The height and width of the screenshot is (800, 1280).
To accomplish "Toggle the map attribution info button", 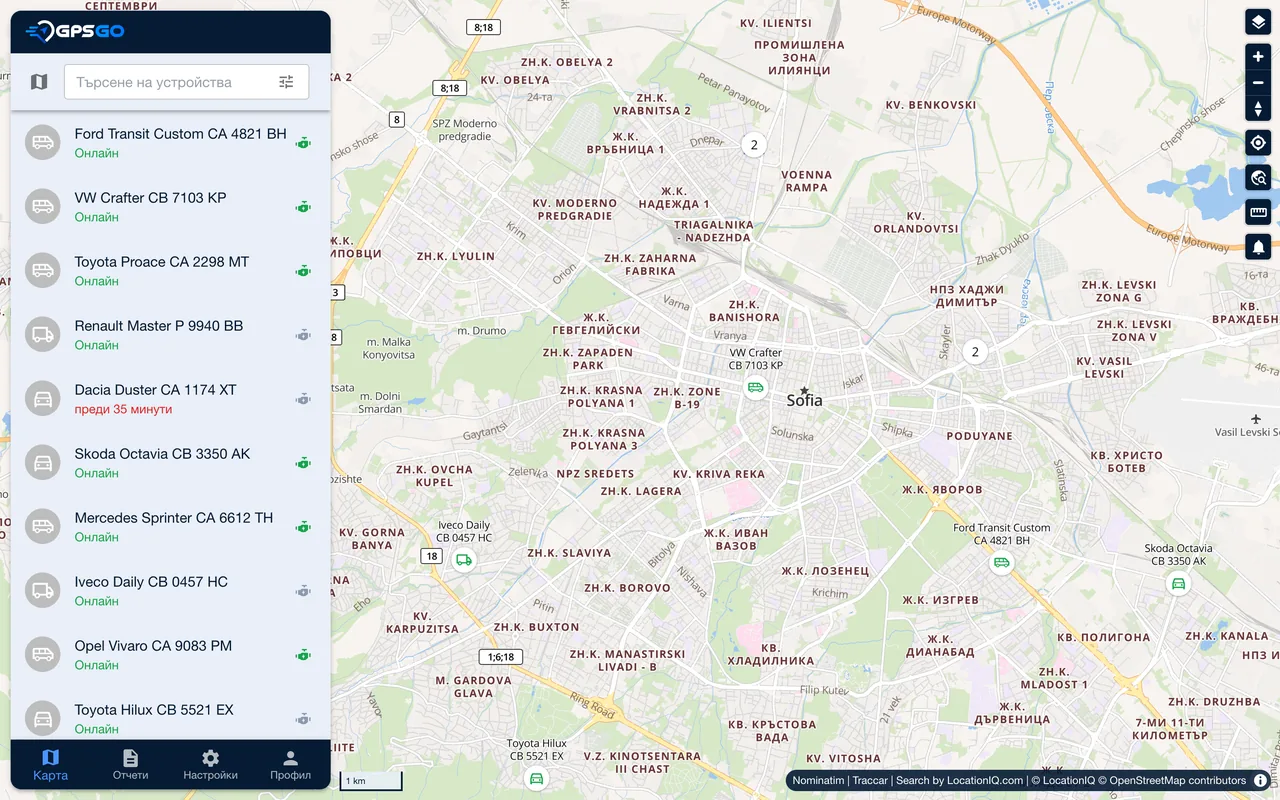I will 1261,780.
